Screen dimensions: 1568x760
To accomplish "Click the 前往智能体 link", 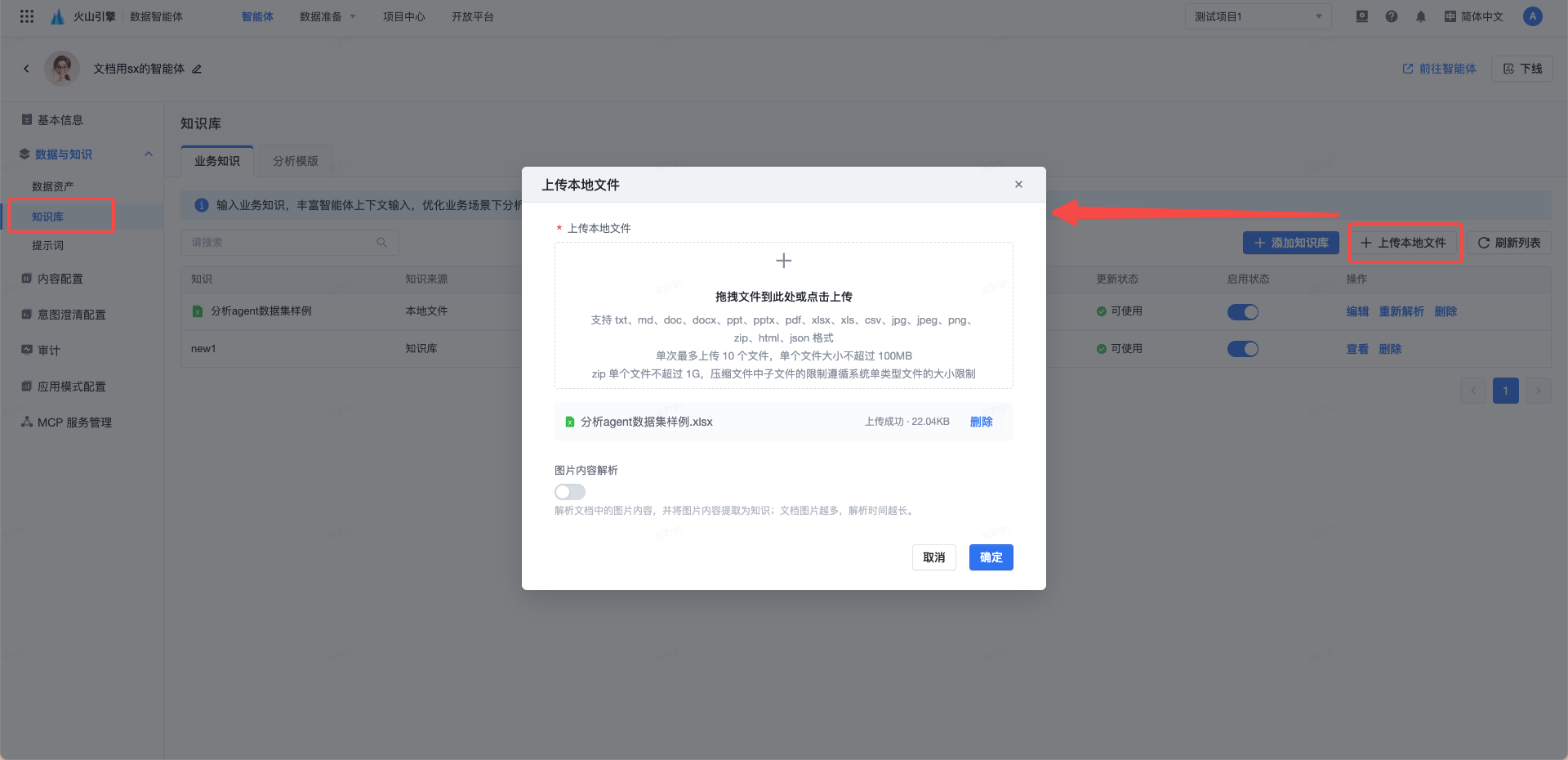I will pyautogui.click(x=1439, y=69).
